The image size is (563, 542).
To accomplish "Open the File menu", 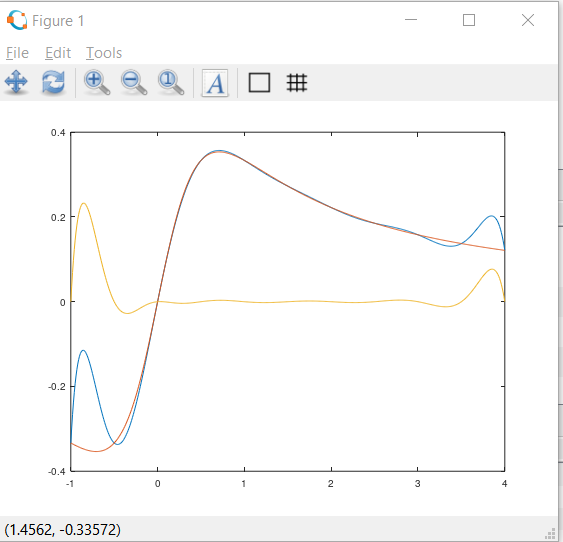I will click(x=17, y=53).
